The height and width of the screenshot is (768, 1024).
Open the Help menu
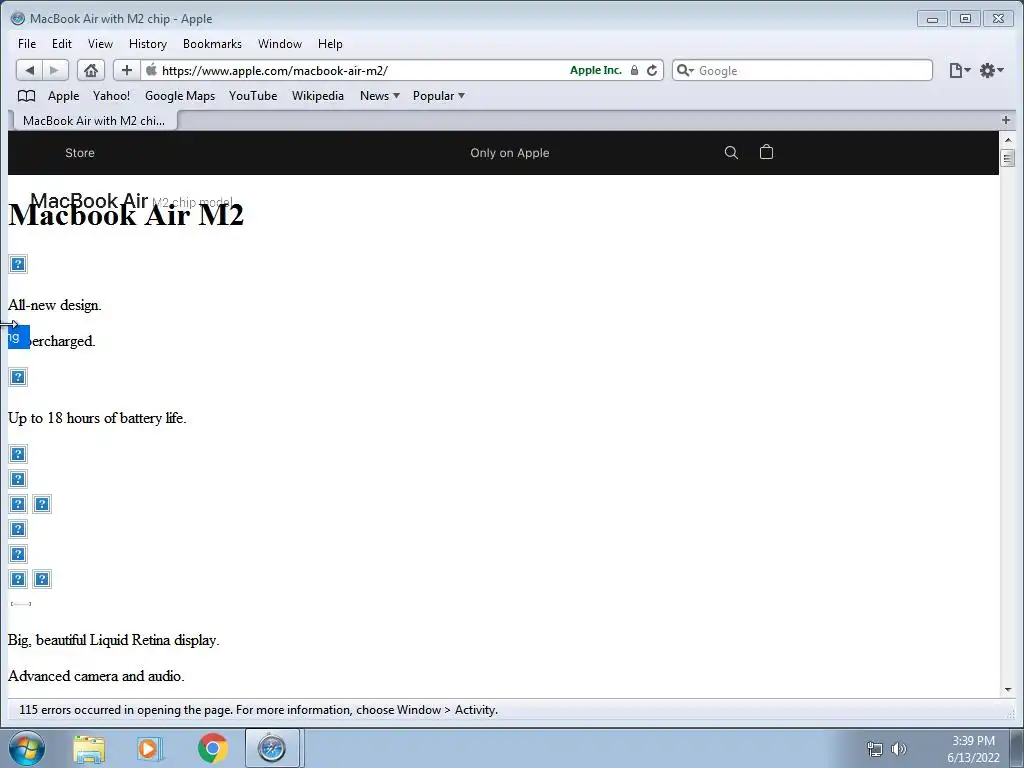pos(330,44)
